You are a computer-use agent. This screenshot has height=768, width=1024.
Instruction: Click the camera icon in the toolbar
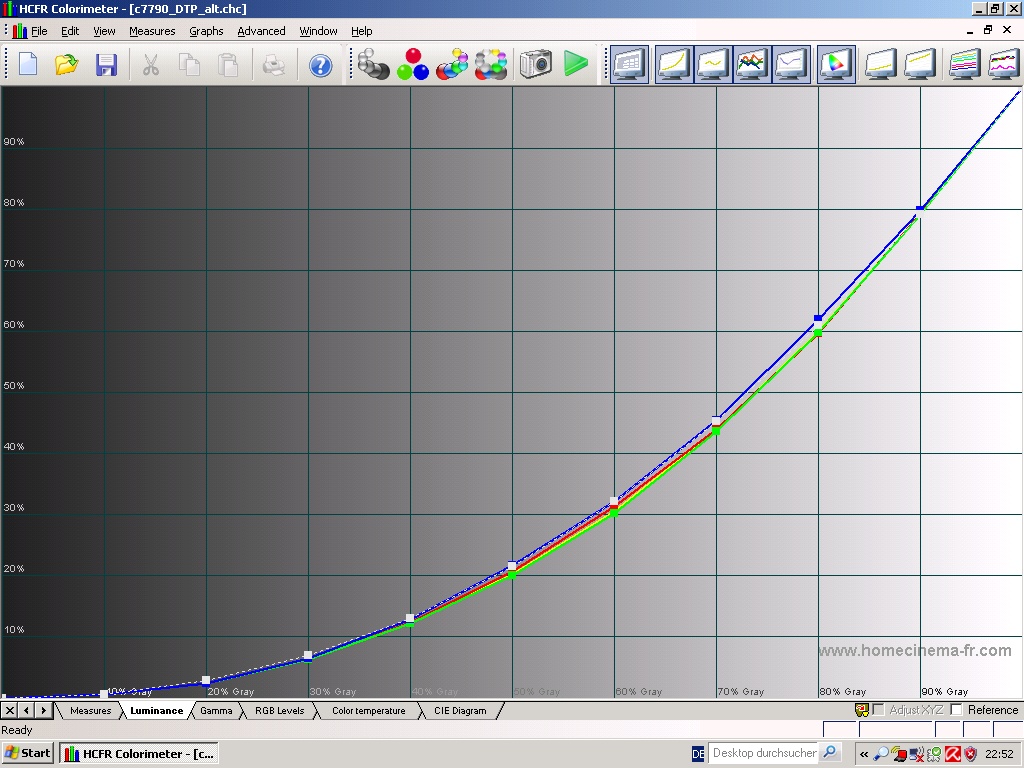point(536,65)
